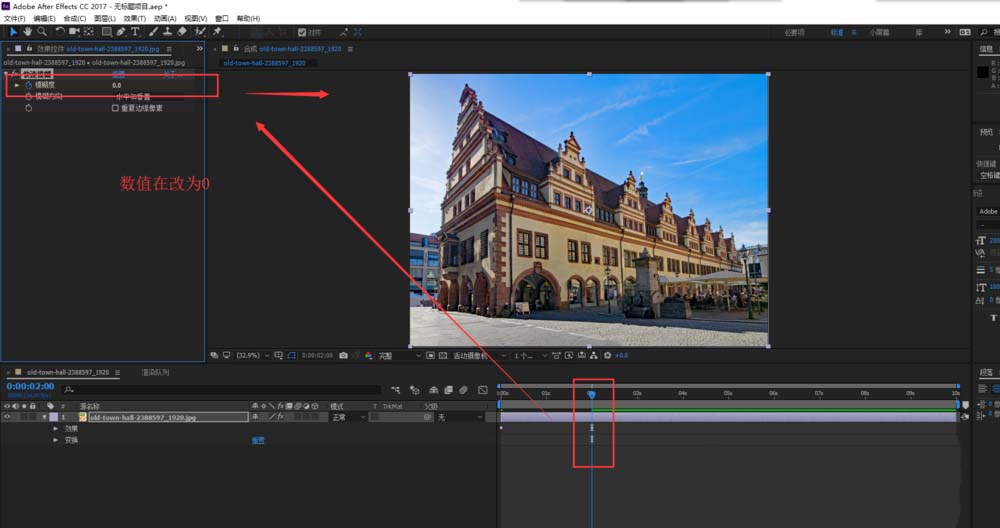This screenshot has height=528, width=1000.
Task: Click the effect reset link in Effect Controls
Action: coord(119,74)
